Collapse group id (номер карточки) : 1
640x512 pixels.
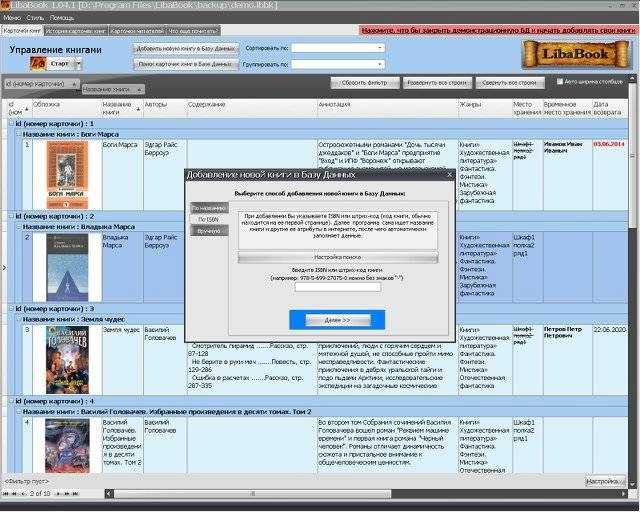coord(11,123)
